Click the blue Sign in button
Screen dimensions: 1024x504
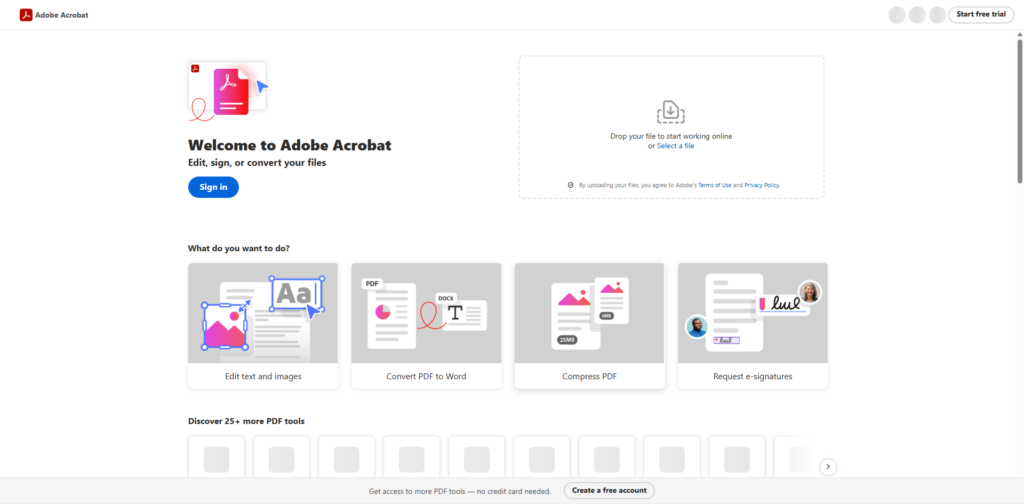(214, 187)
